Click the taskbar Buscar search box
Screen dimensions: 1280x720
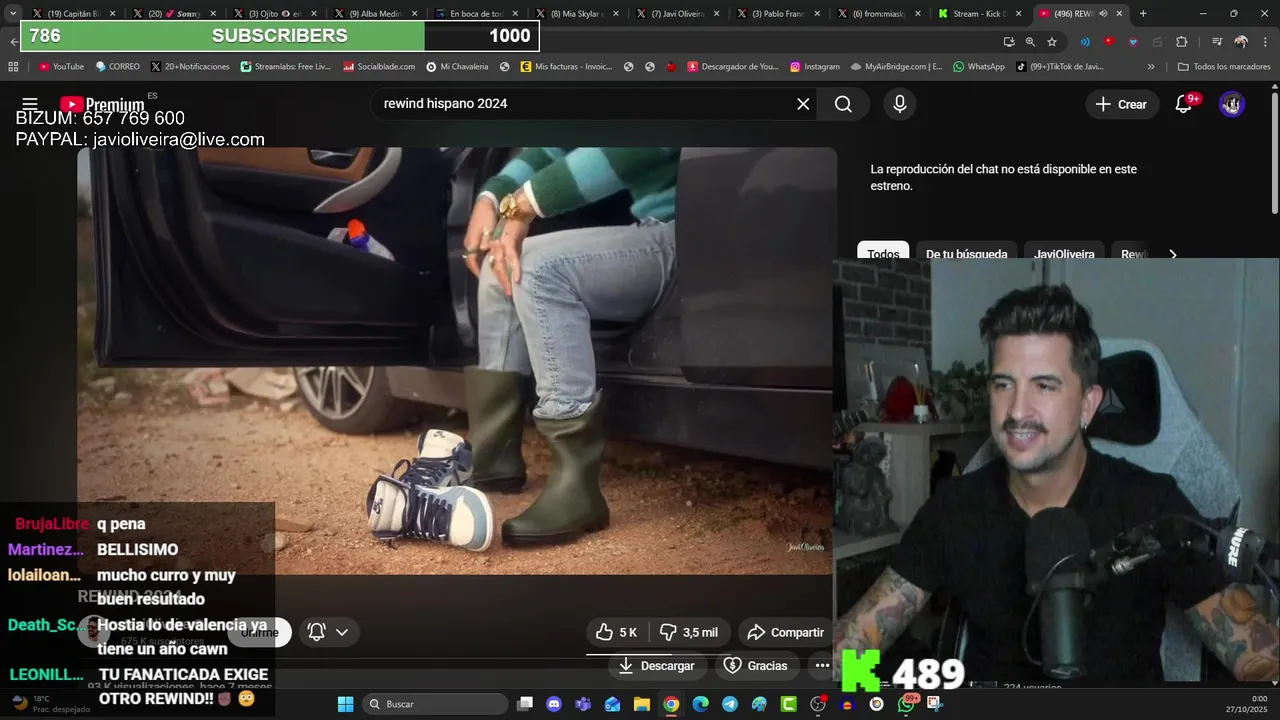[x=435, y=704]
